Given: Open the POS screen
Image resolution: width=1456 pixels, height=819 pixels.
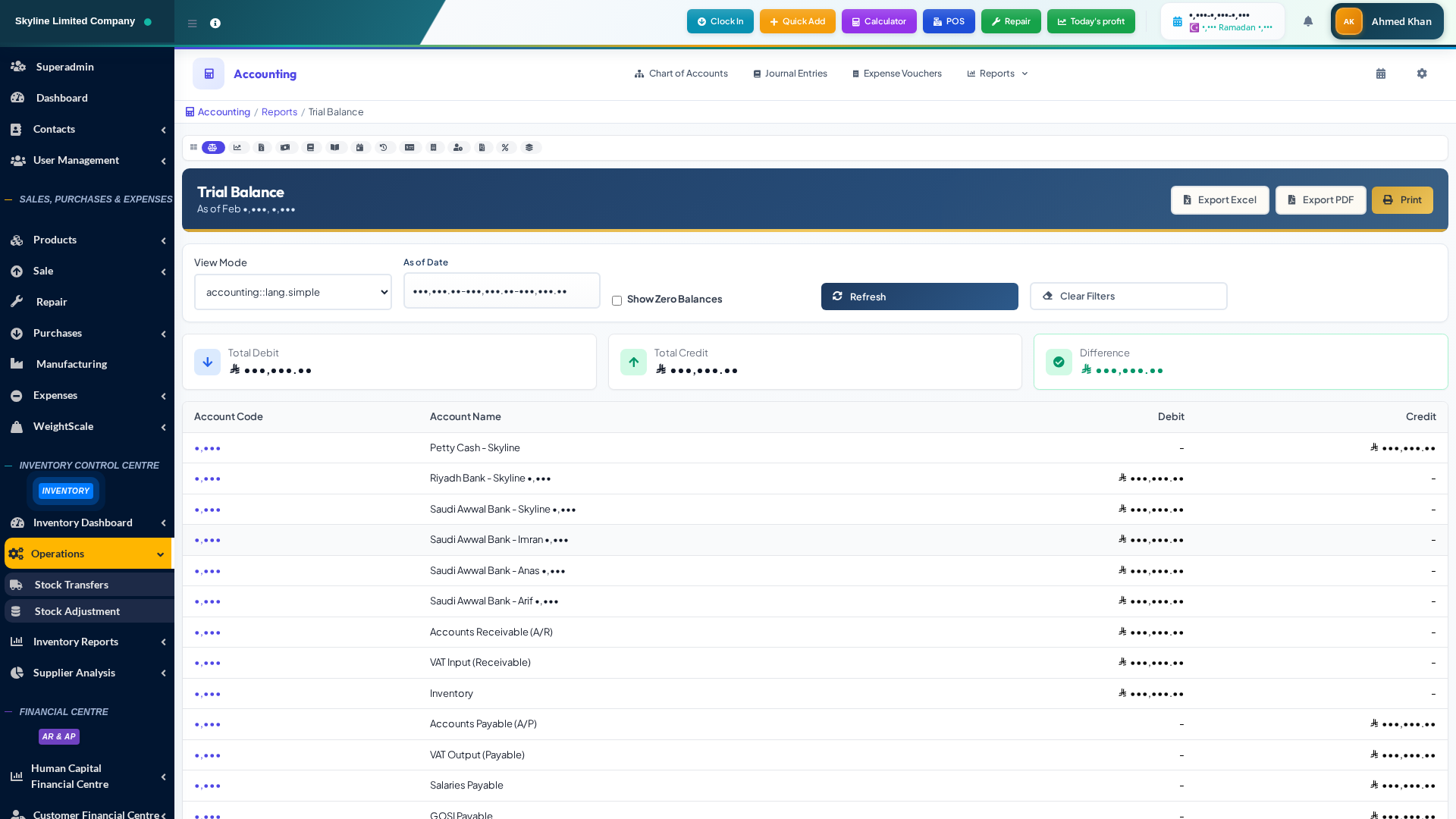Looking at the screenshot, I should click(949, 21).
